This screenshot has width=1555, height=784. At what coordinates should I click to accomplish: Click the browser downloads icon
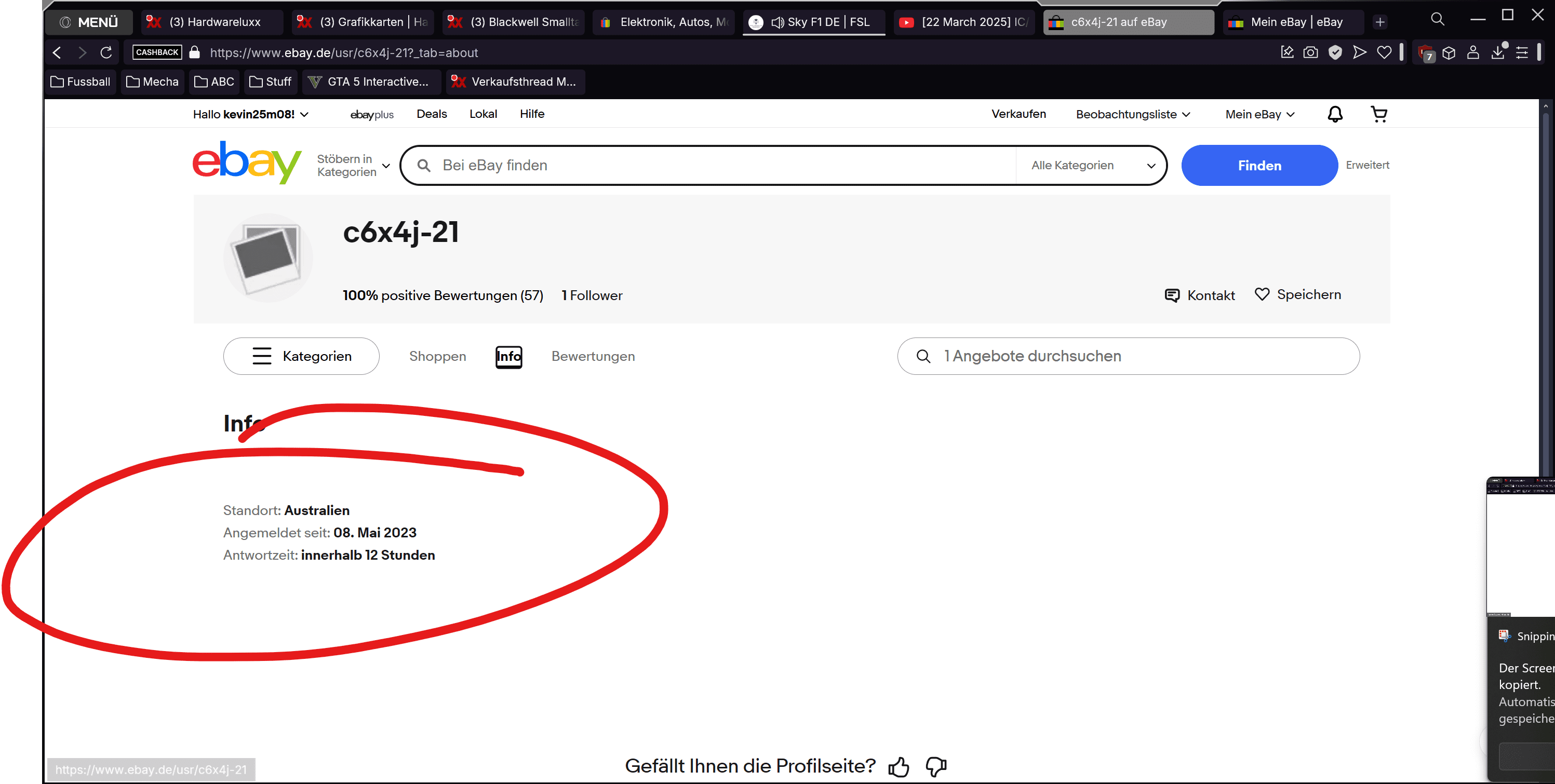(x=1498, y=52)
